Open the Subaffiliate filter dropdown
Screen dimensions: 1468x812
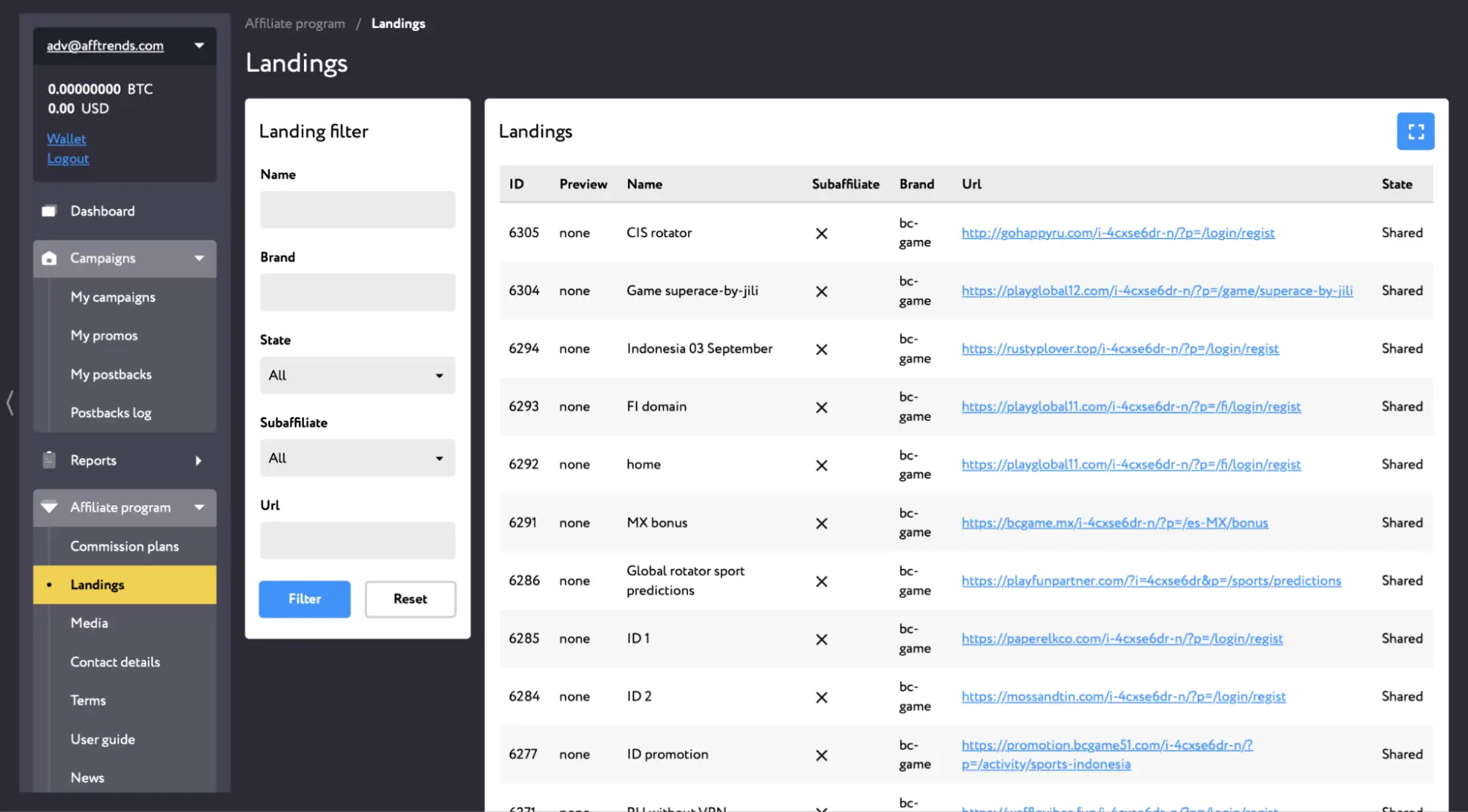click(358, 458)
